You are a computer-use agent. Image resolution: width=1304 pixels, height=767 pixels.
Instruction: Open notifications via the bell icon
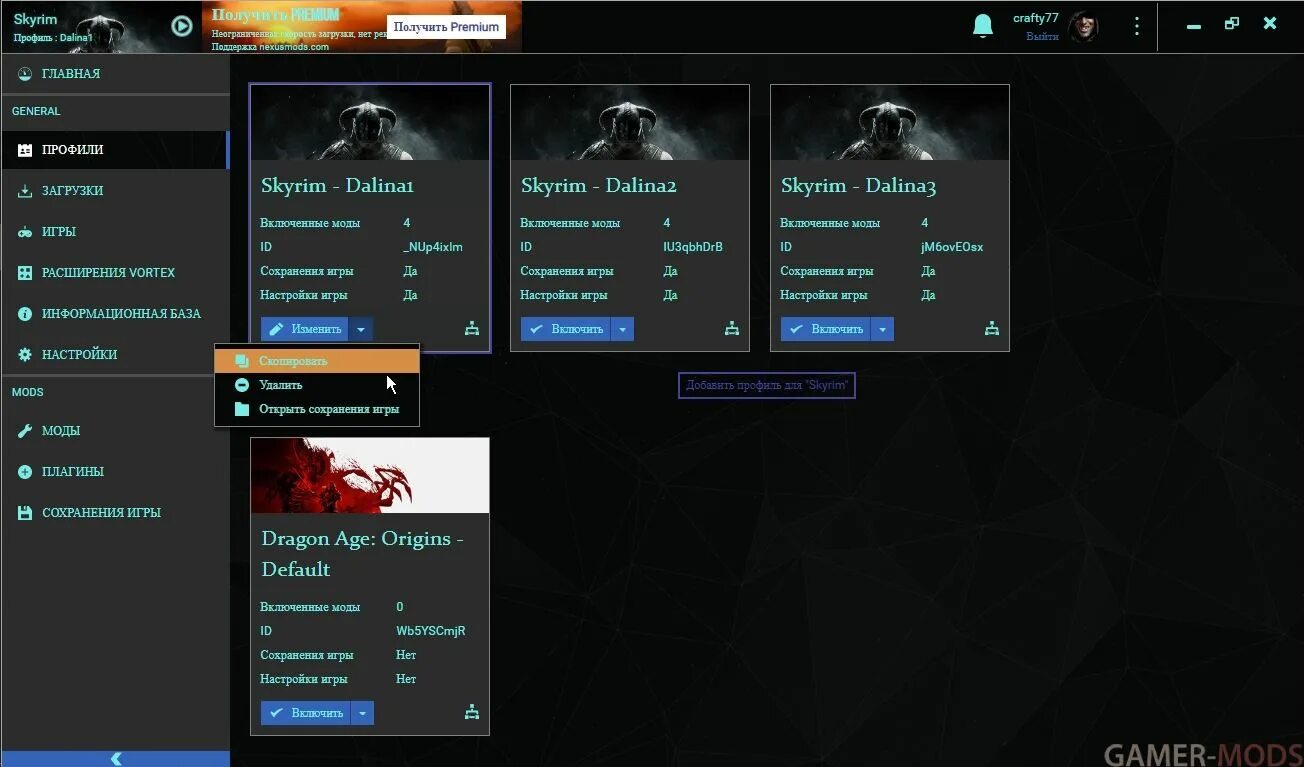tap(983, 26)
